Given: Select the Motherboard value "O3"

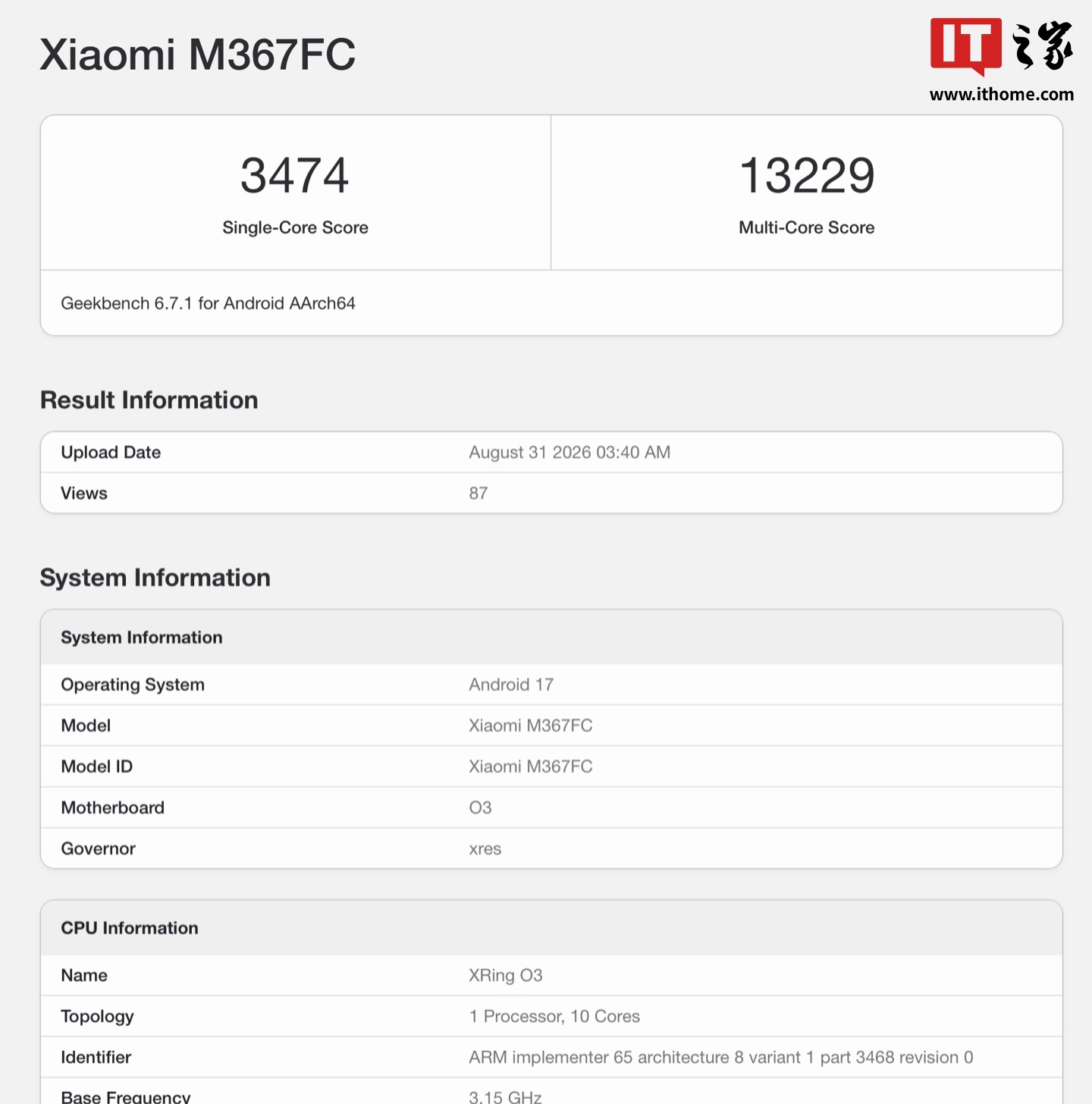Looking at the screenshot, I should coord(480,808).
